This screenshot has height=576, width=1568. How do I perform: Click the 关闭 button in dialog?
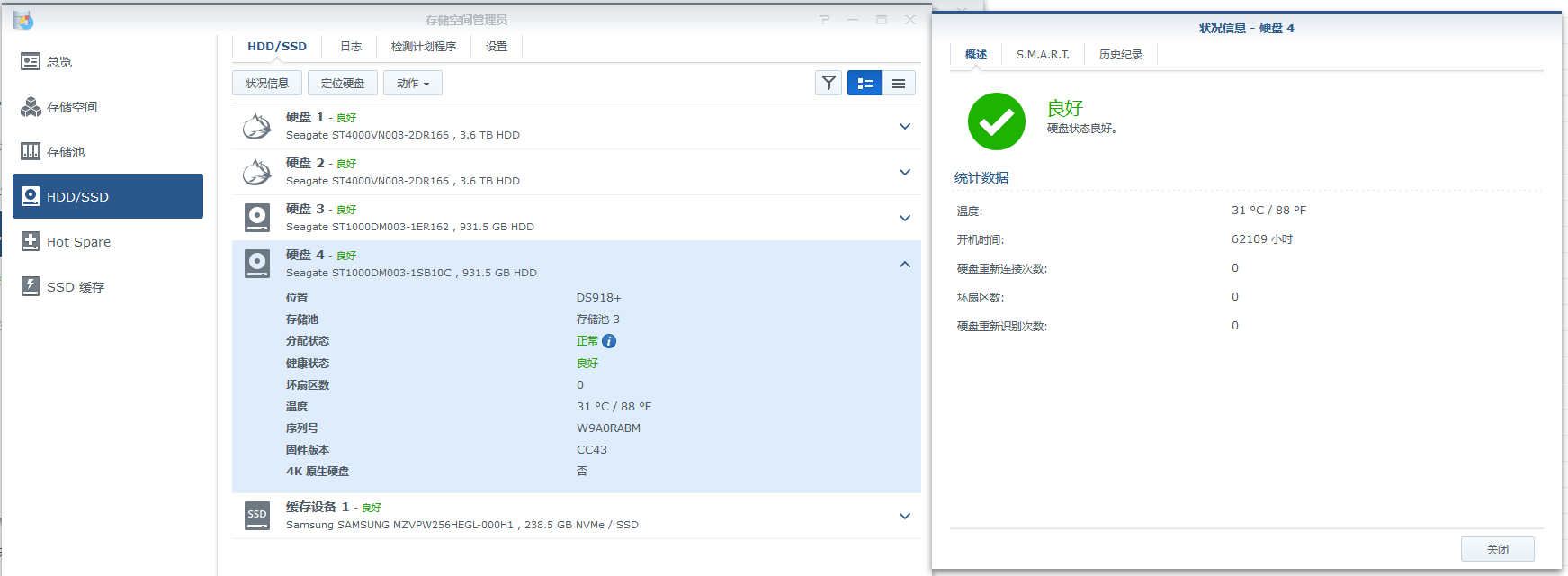point(1498,549)
